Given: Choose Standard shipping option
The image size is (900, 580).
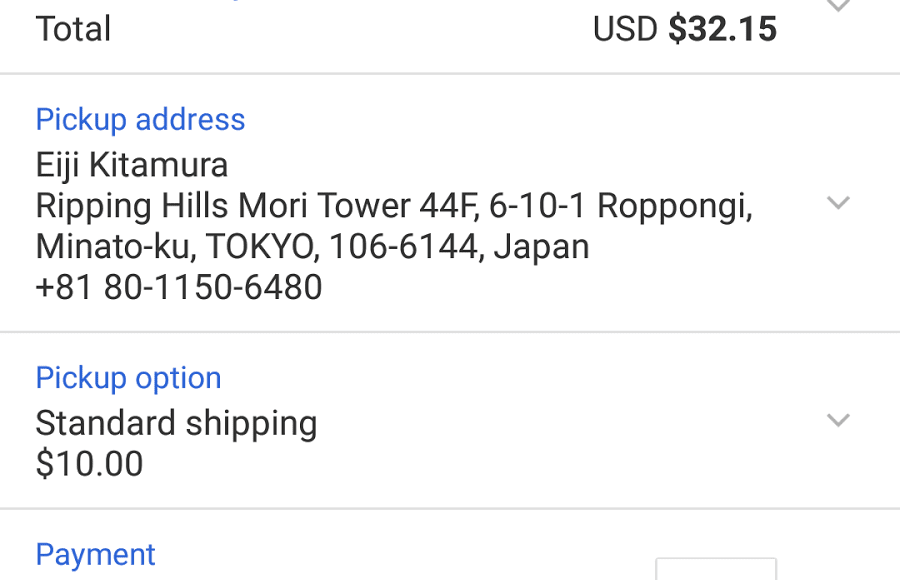Looking at the screenshot, I should pos(176,423).
